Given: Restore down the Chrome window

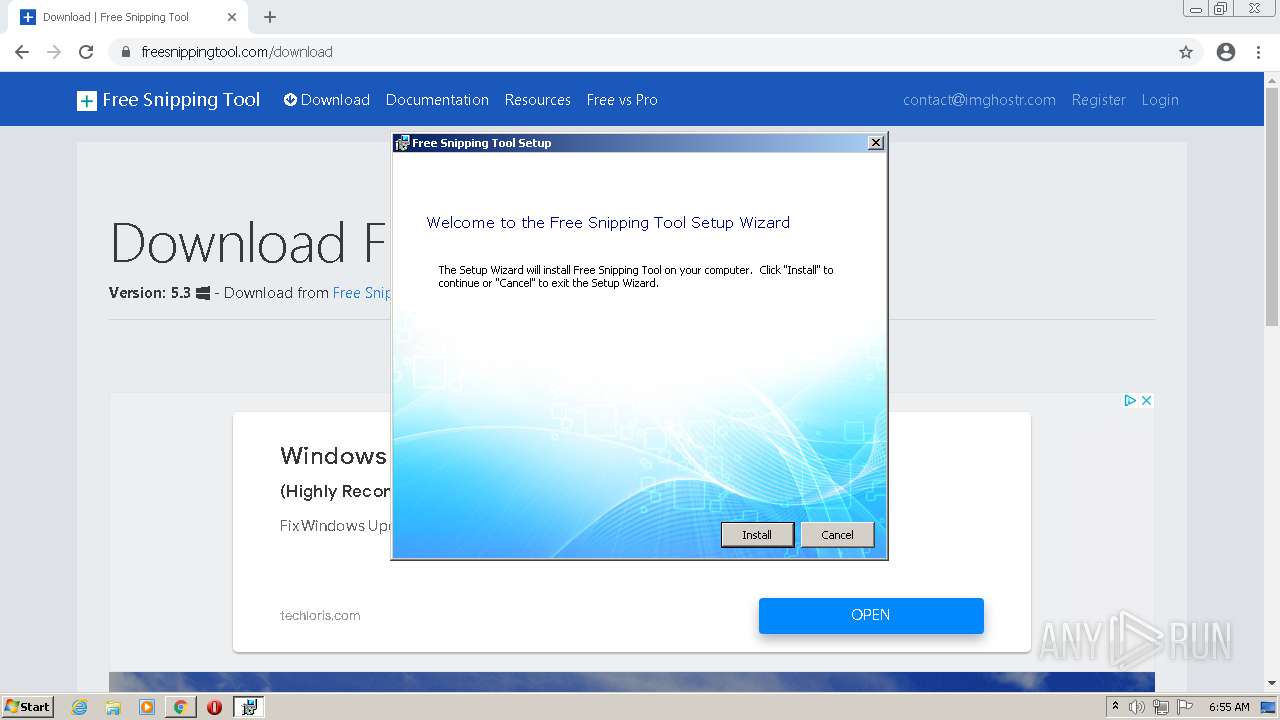Looking at the screenshot, I should coord(1221,9).
